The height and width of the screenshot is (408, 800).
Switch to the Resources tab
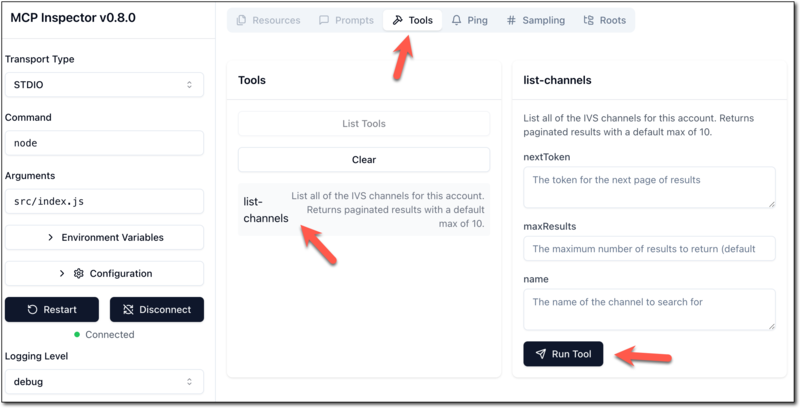click(267, 20)
